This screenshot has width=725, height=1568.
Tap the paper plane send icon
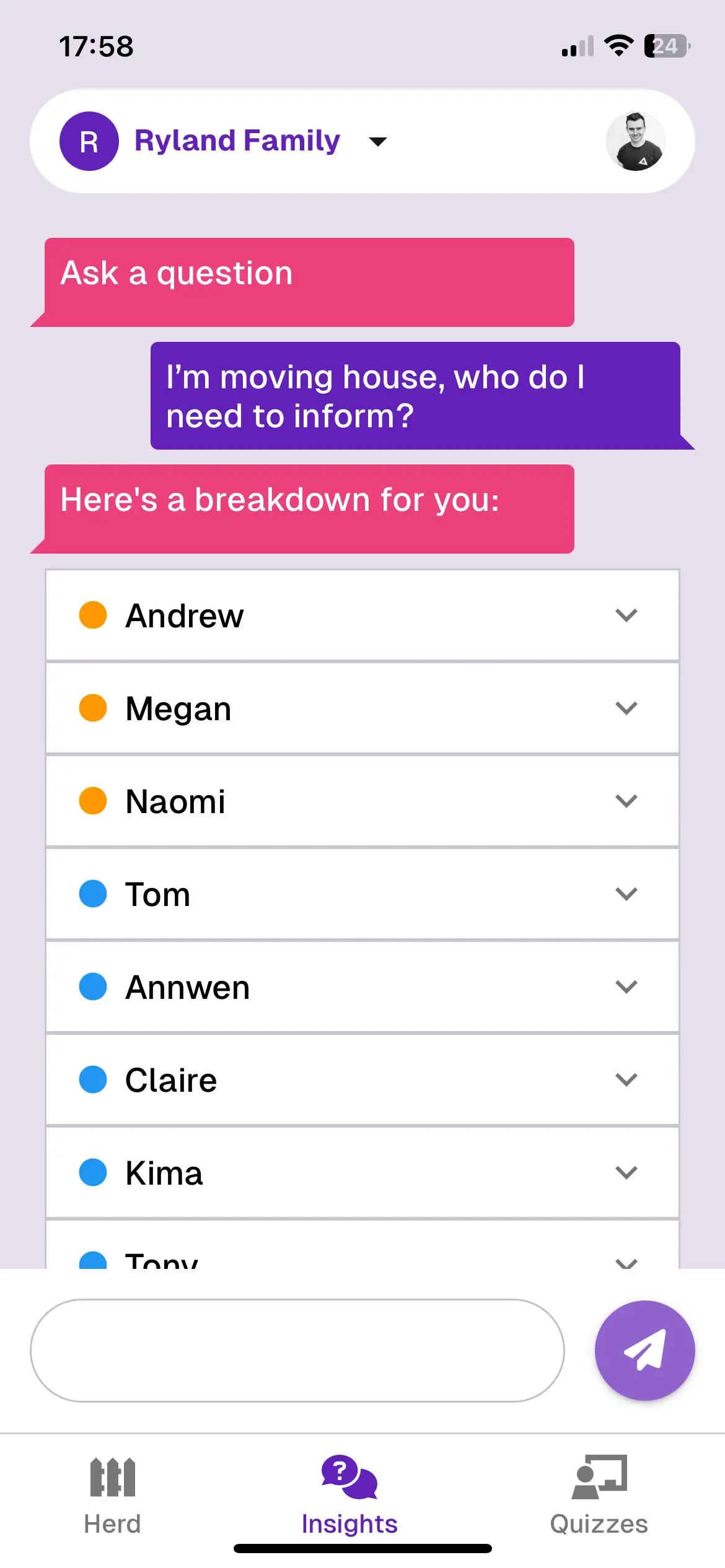pyautogui.click(x=644, y=1350)
